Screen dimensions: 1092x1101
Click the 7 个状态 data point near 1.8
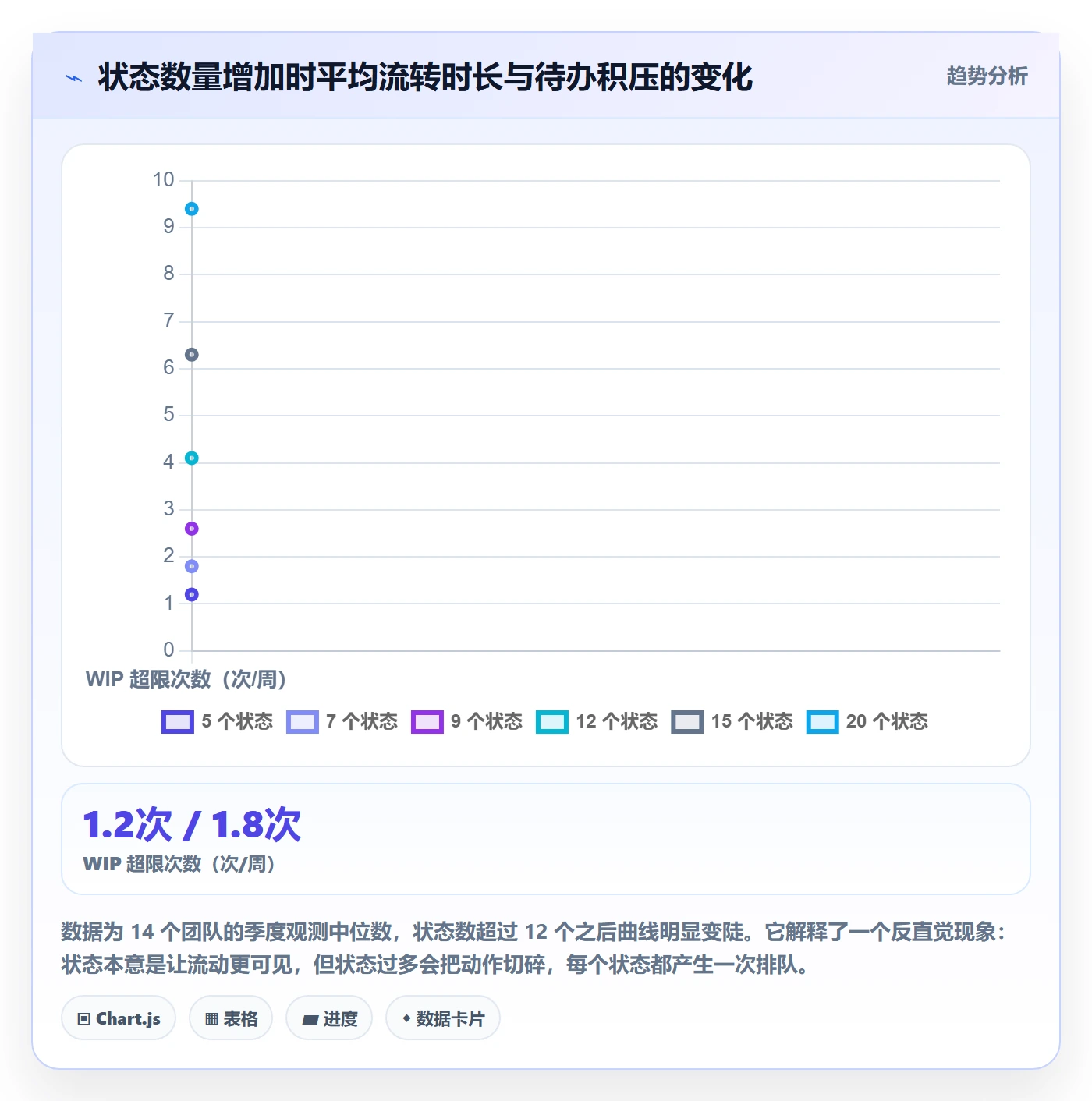(x=191, y=566)
